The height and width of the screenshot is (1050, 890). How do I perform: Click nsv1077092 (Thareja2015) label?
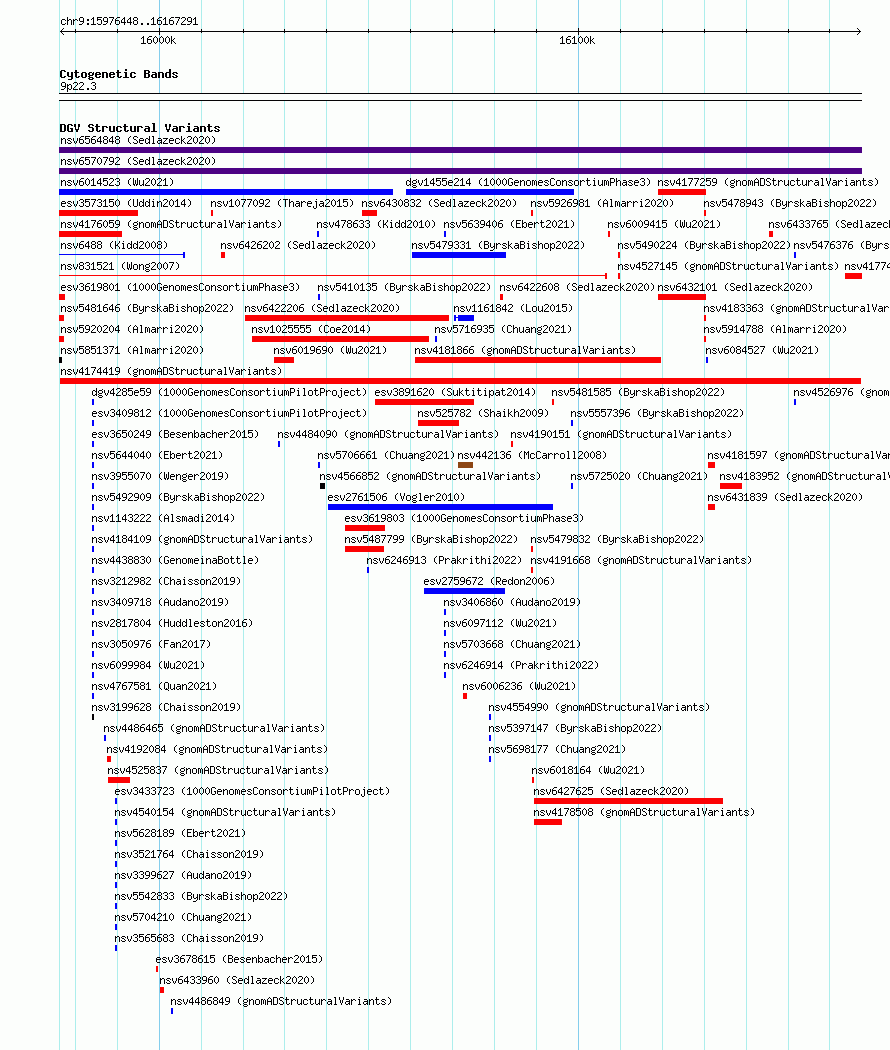[x=282, y=203]
